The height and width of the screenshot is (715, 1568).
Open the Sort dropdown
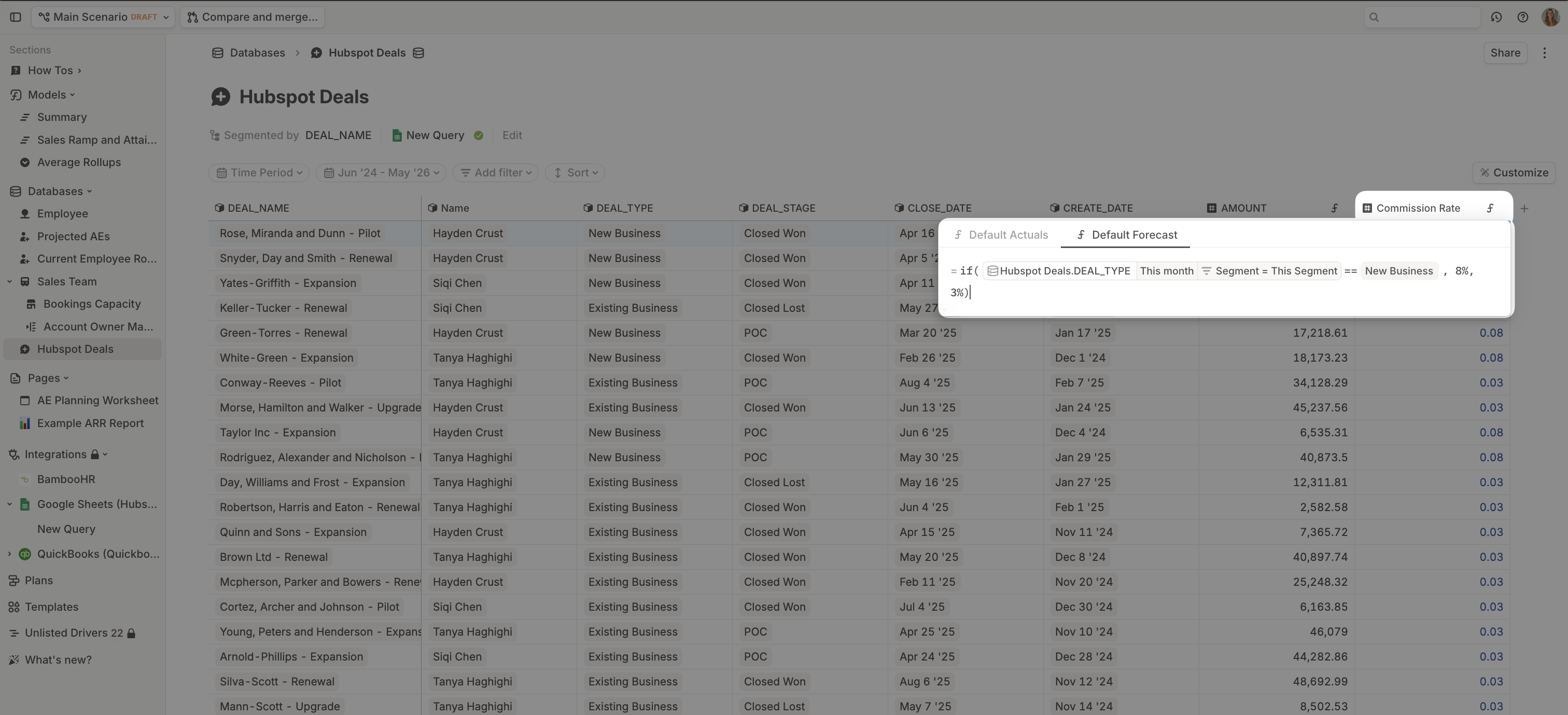coord(575,173)
